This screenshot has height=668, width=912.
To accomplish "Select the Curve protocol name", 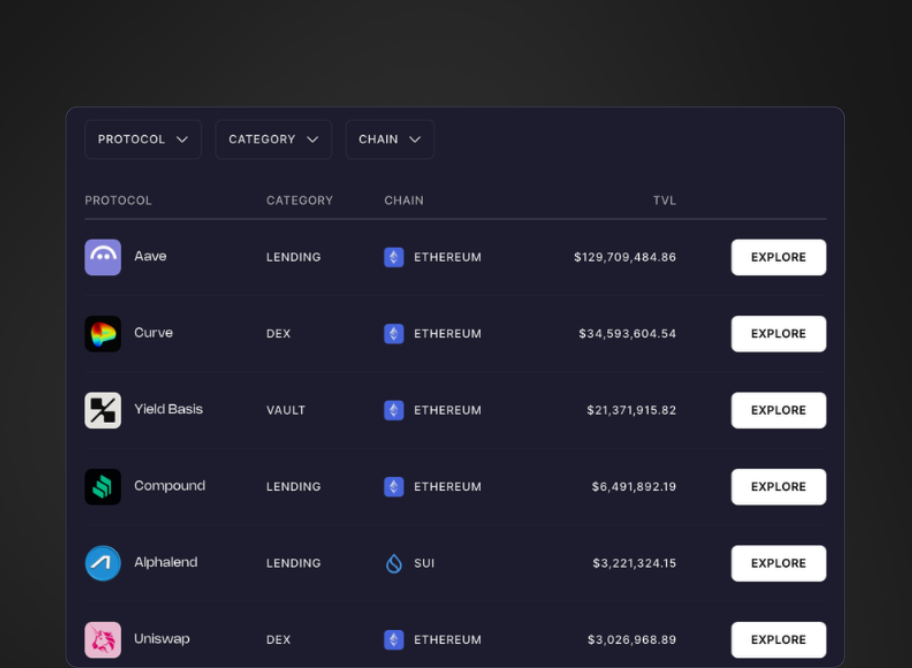I will [x=154, y=333].
